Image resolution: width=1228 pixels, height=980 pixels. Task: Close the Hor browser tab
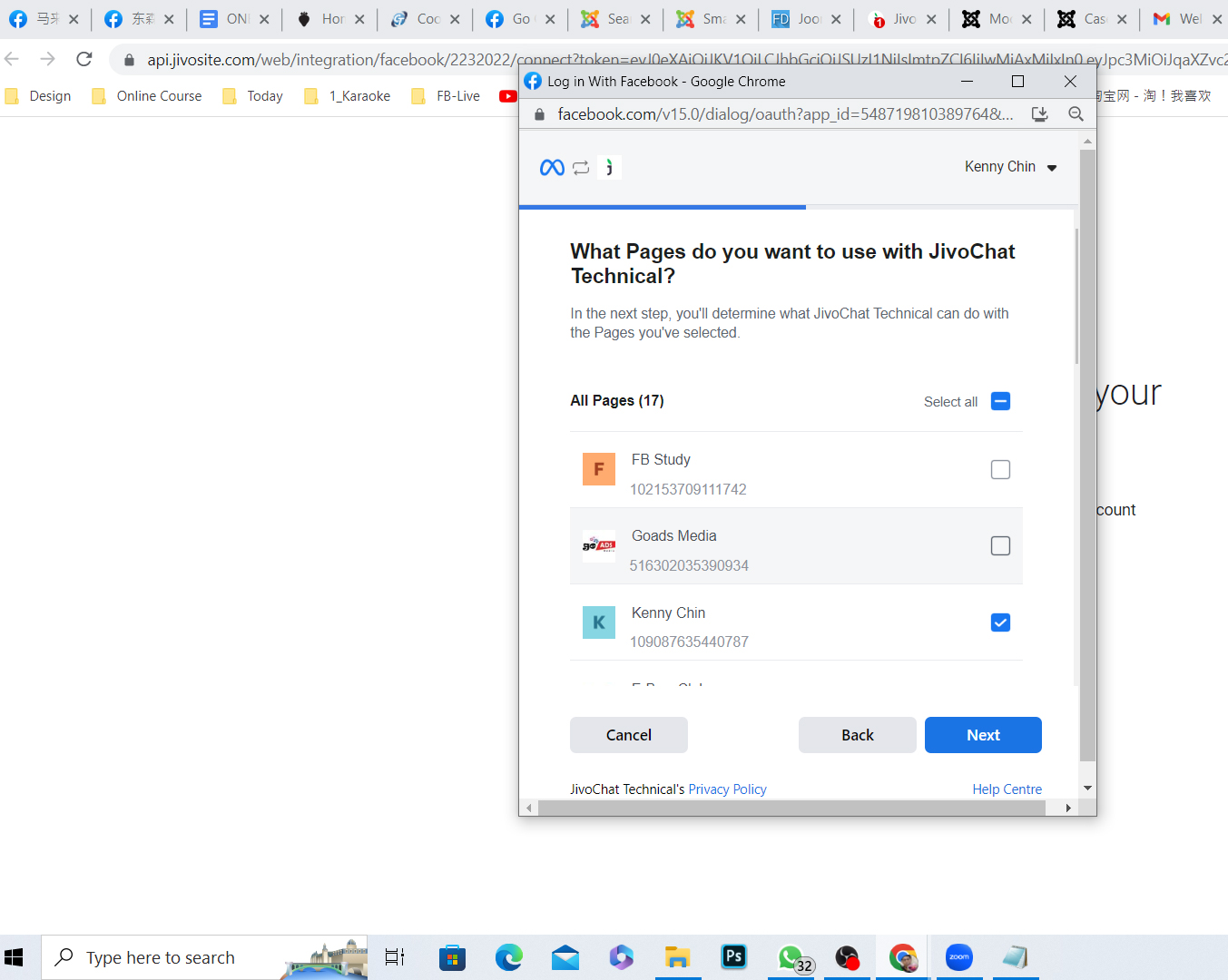(359, 19)
